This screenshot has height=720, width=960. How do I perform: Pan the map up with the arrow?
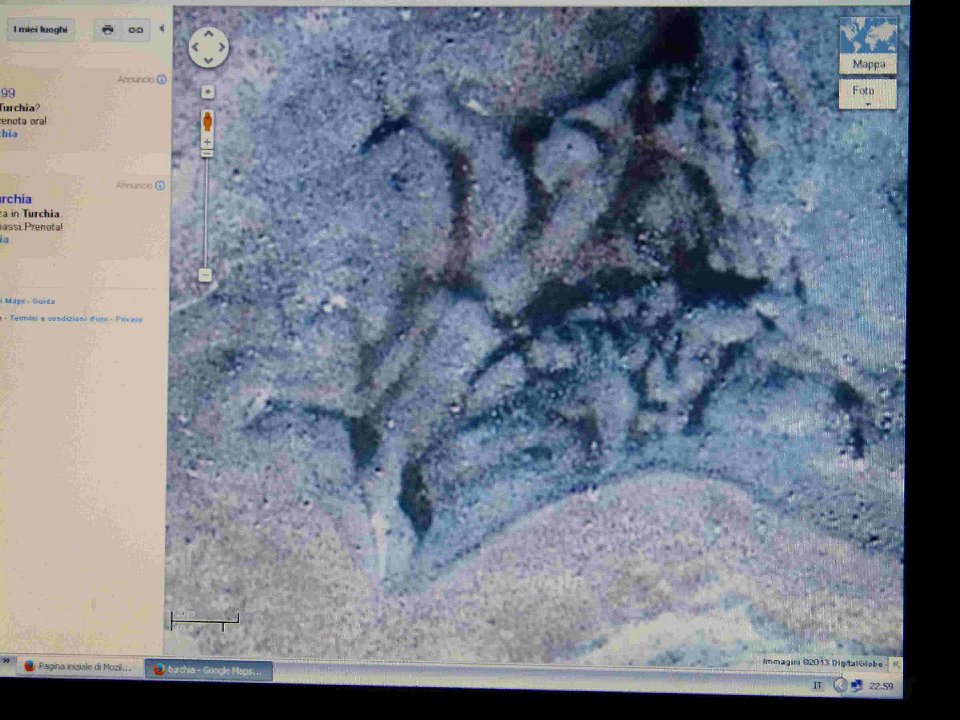[208, 34]
